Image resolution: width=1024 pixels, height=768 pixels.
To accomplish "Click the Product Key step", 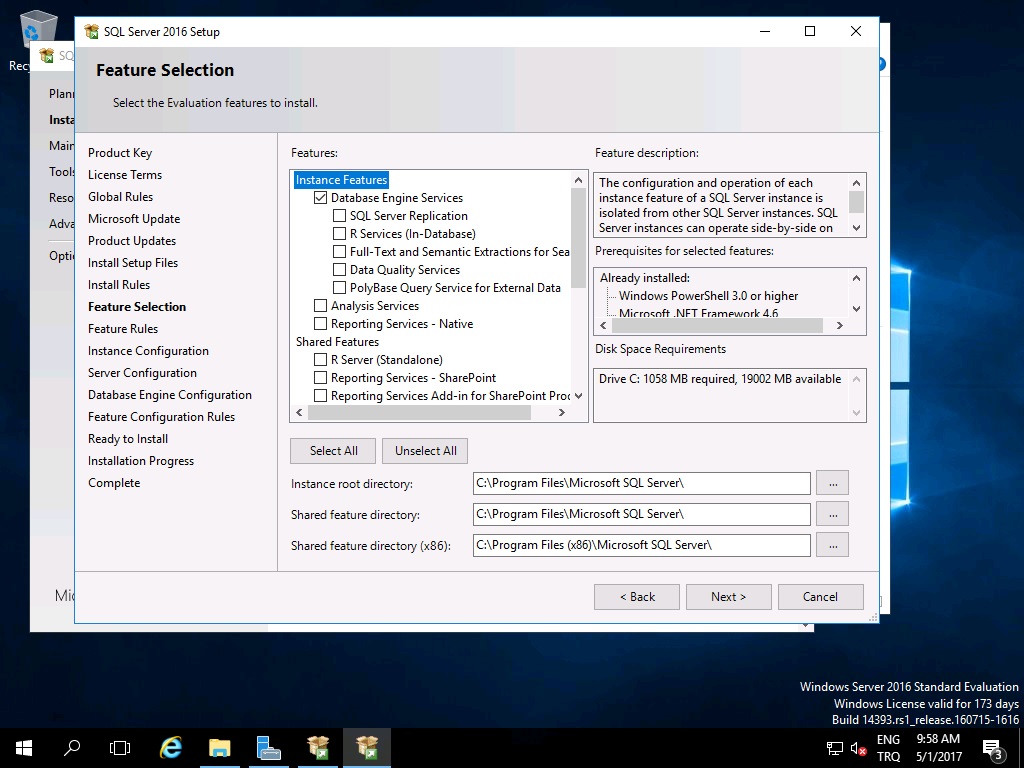I will [120, 153].
